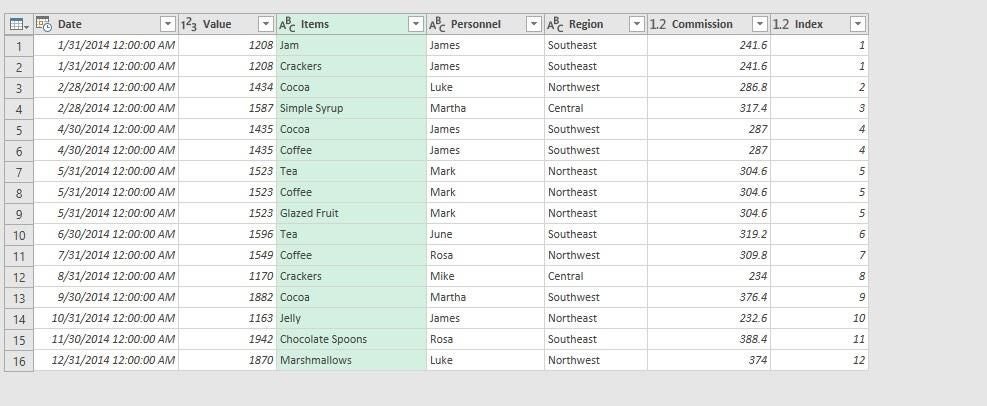The width and height of the screenshot is (987, 406).
Task: Open the Date column filter dropdown
Action: (x=167, y=24)
